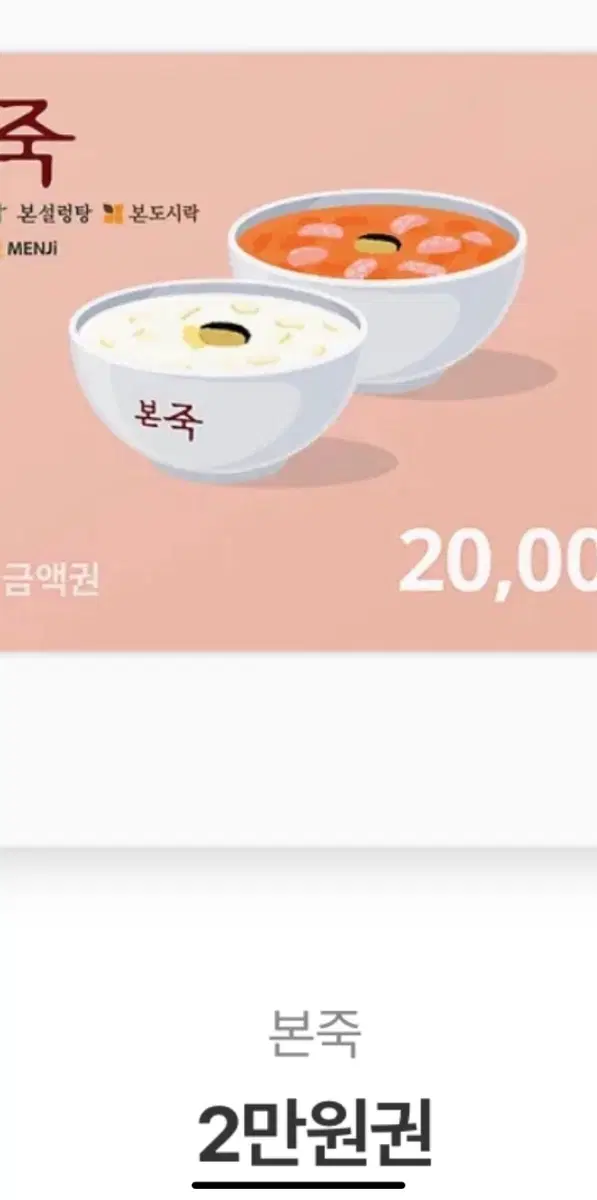The image size is (597, 1200).
Task: Click the 2만원권 title text
Action: (x=313, y=1133)
